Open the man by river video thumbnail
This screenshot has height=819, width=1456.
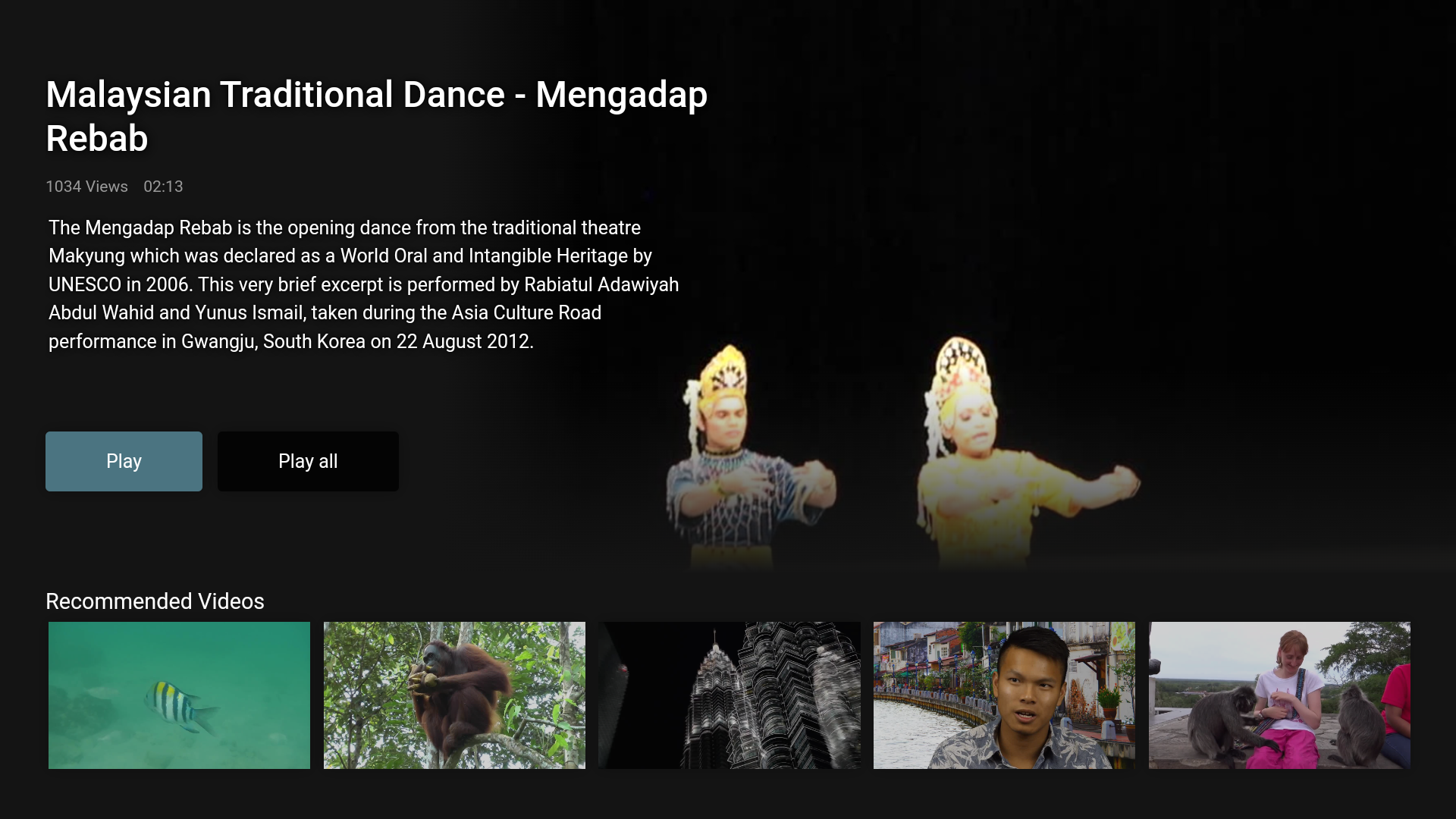[x=1004, y=695]
